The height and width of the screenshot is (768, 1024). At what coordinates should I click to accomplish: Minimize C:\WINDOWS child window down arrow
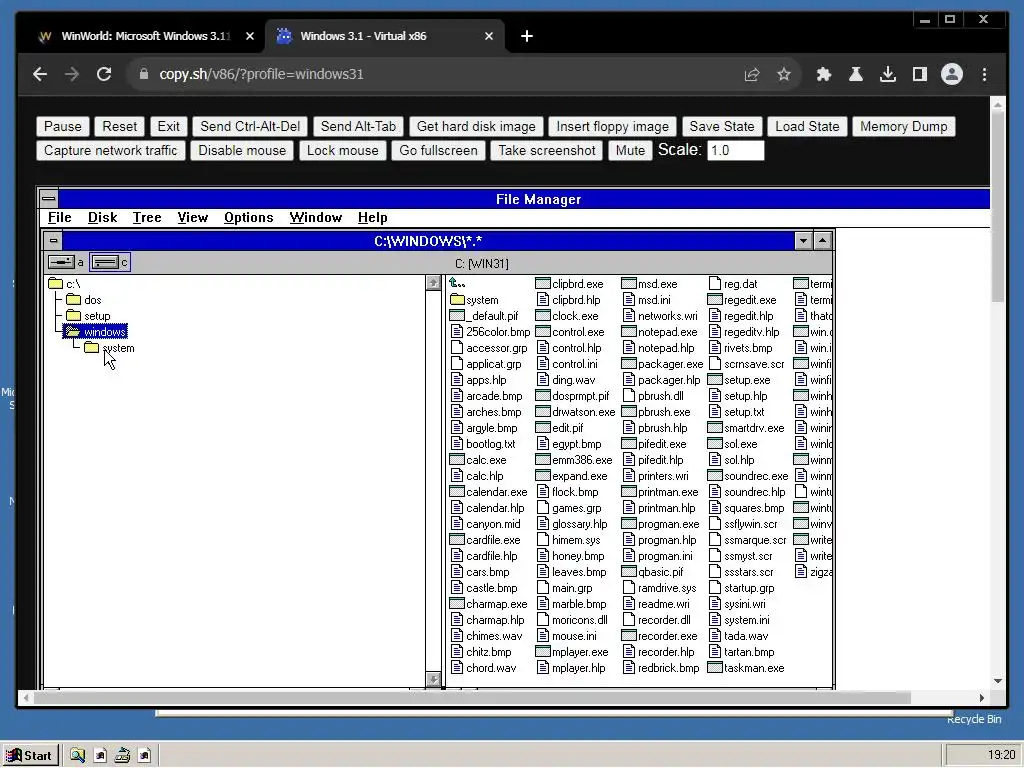[803, 241]
